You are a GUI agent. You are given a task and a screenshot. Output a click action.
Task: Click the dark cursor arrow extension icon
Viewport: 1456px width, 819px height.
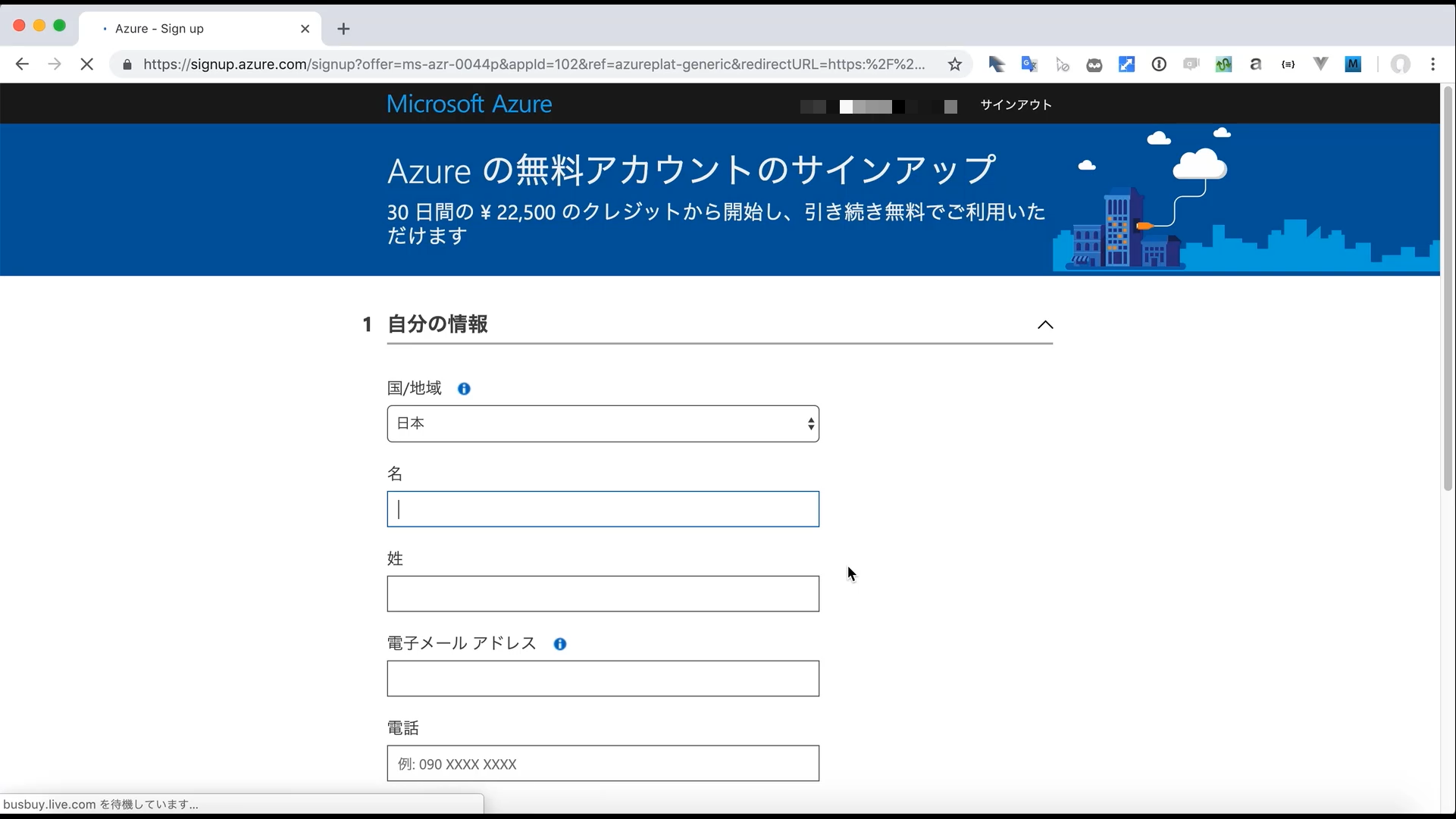coord(997,64)
